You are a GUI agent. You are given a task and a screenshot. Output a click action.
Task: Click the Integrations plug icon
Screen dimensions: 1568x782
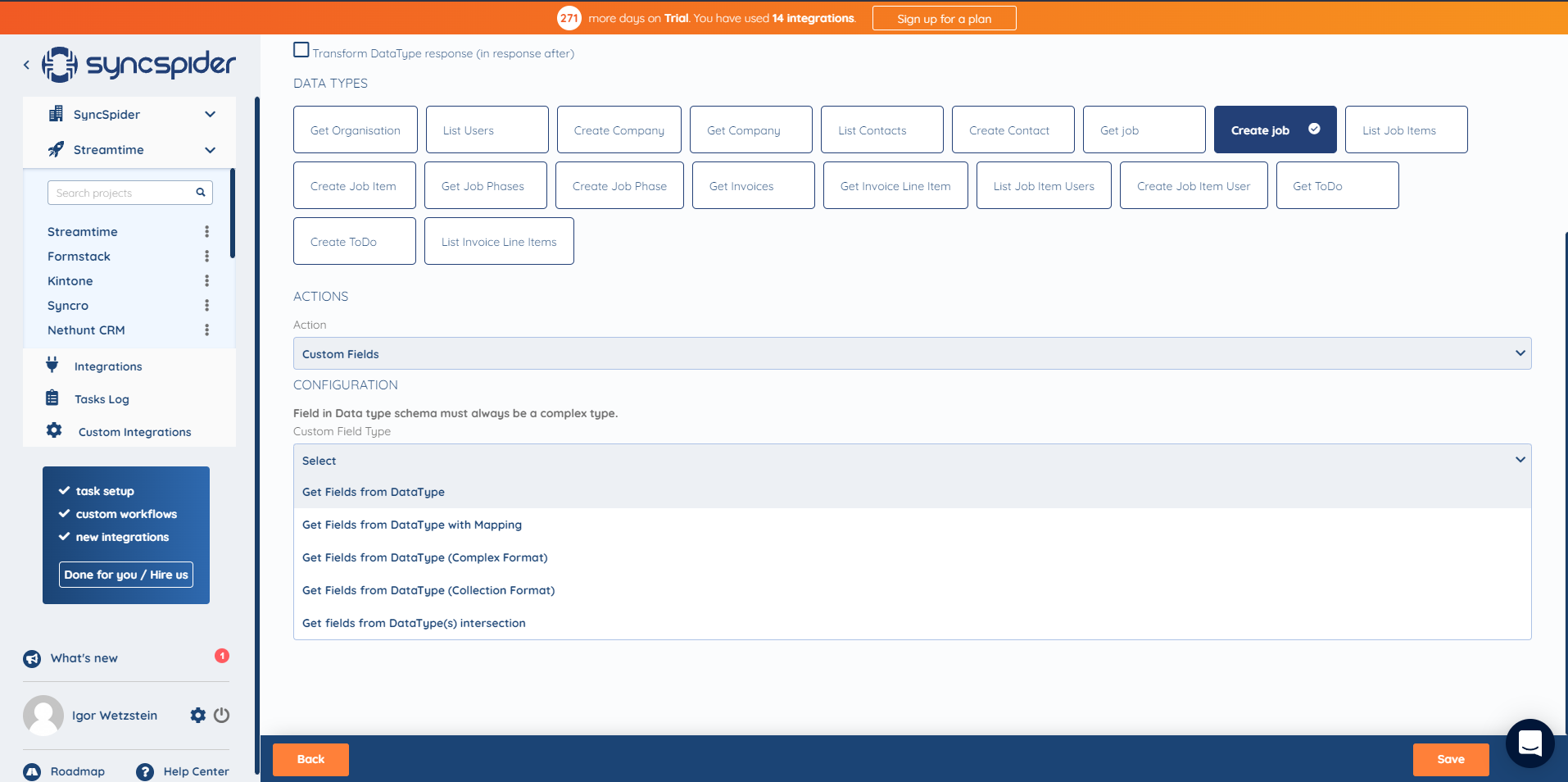(x=52, y=365)
